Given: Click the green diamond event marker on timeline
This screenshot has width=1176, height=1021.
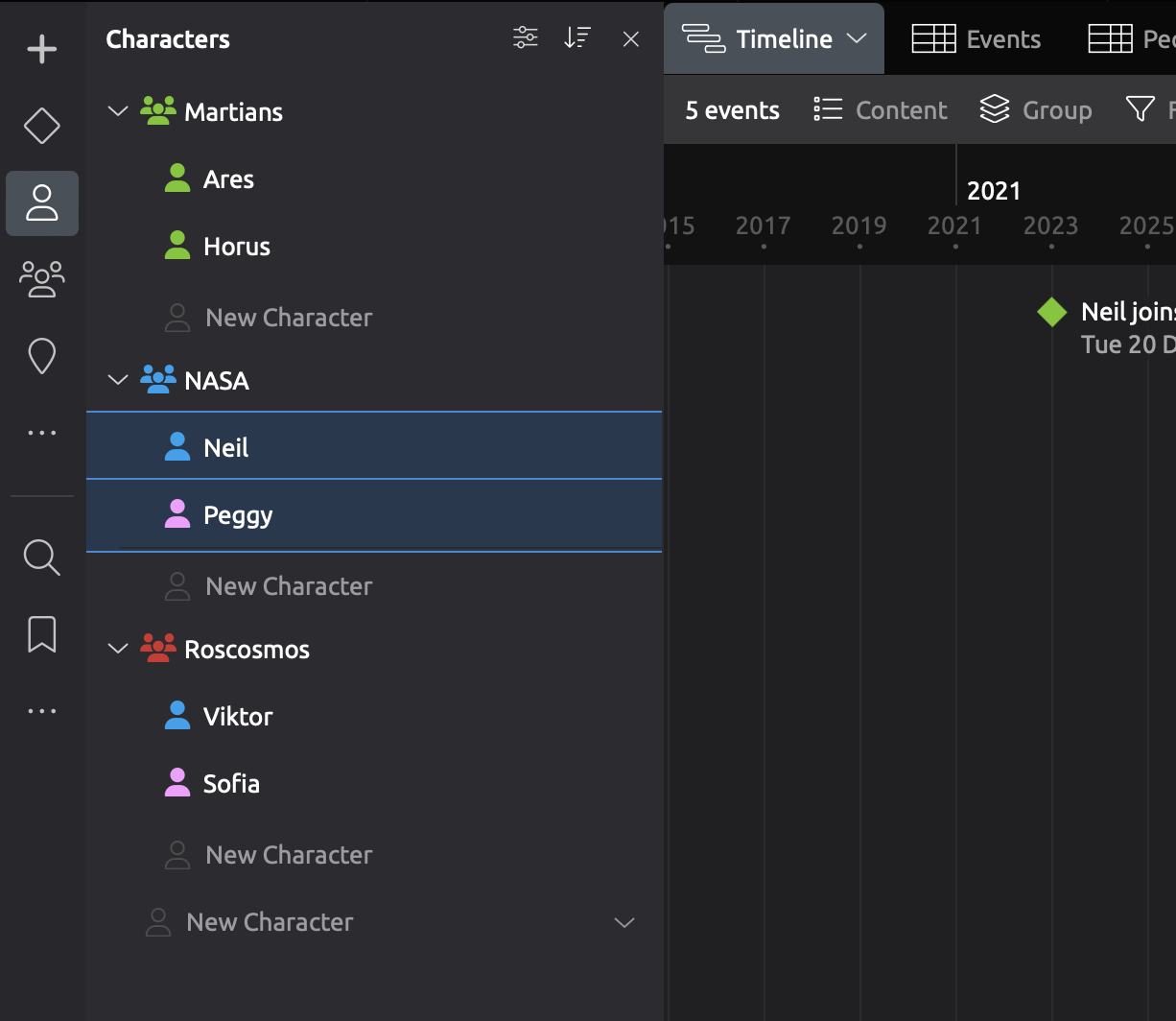Looking at the screenshot, I should point(1052,312).
